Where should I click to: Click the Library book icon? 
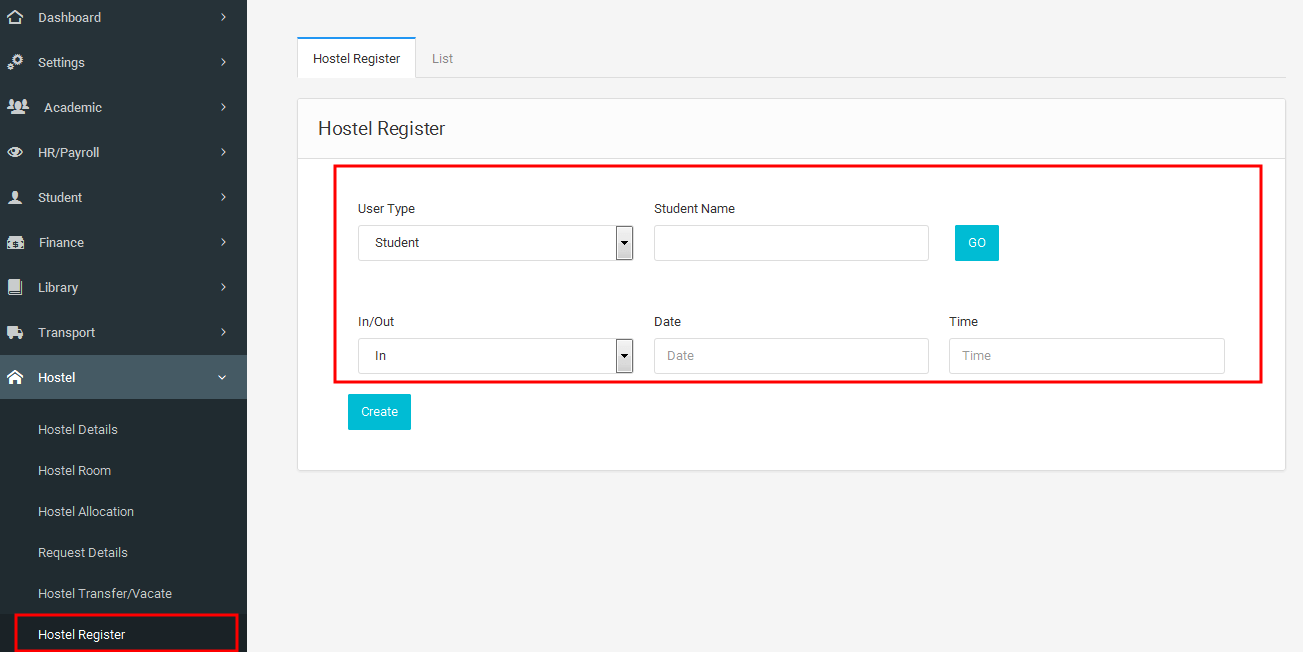[x=15, y=287]
